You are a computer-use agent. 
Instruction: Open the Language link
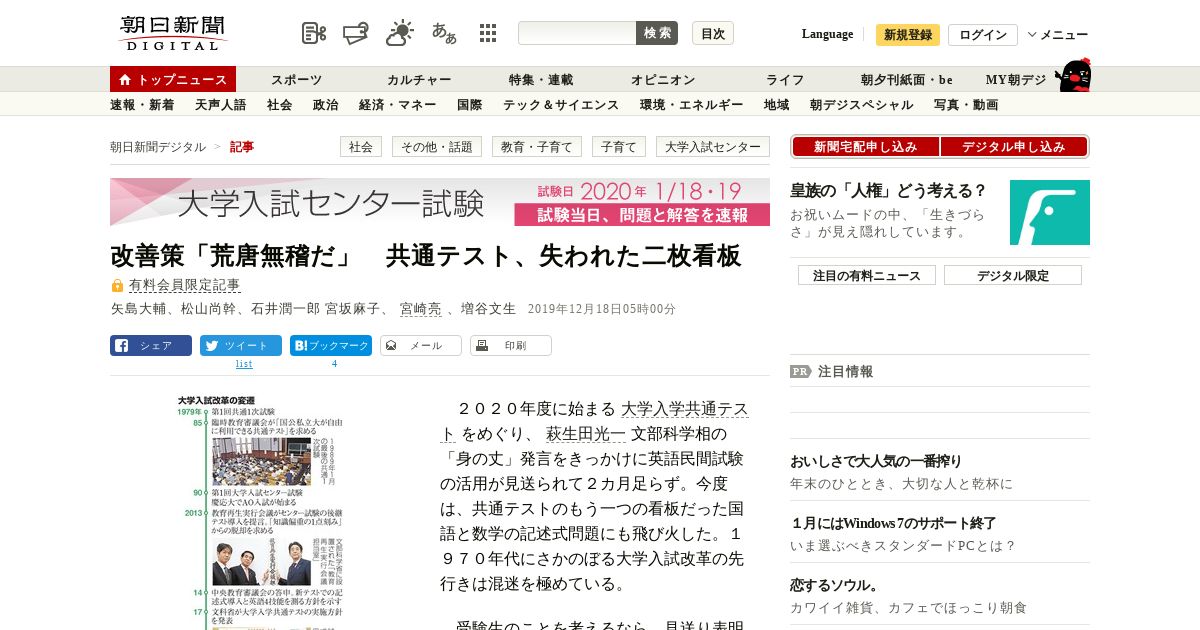click(x=827, y=34)
